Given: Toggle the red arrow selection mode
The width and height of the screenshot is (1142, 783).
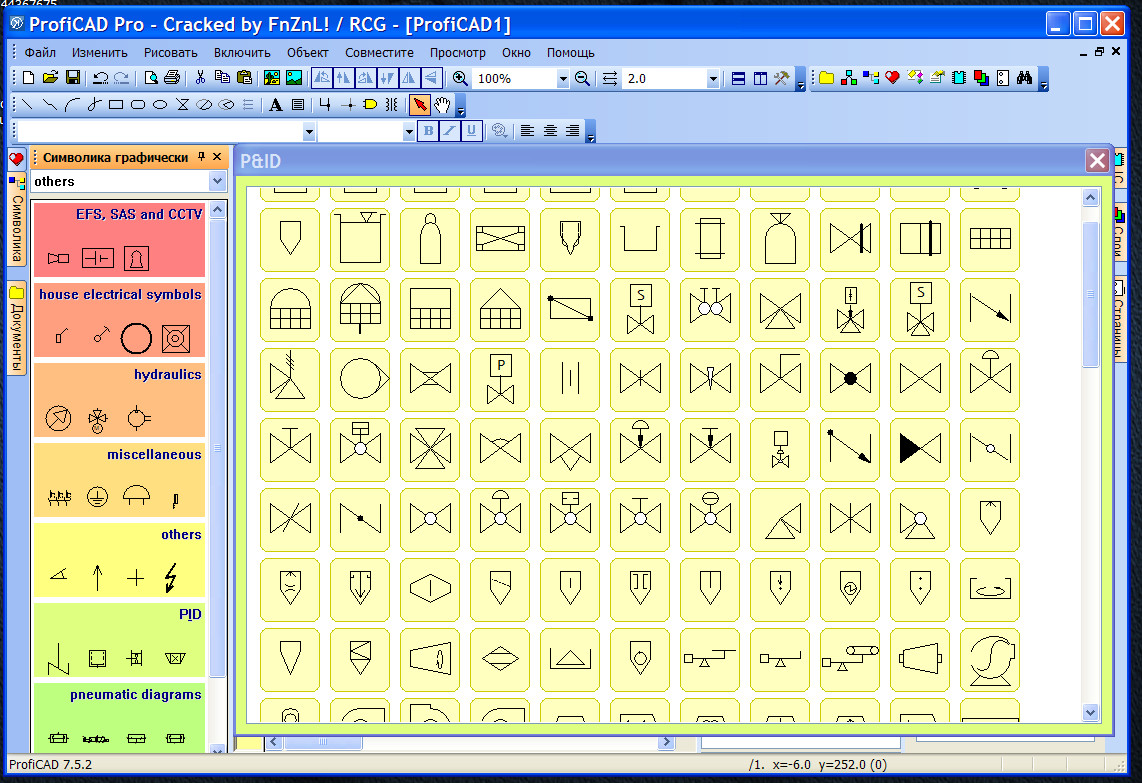Looking at the screenshot, I should 420,105.
